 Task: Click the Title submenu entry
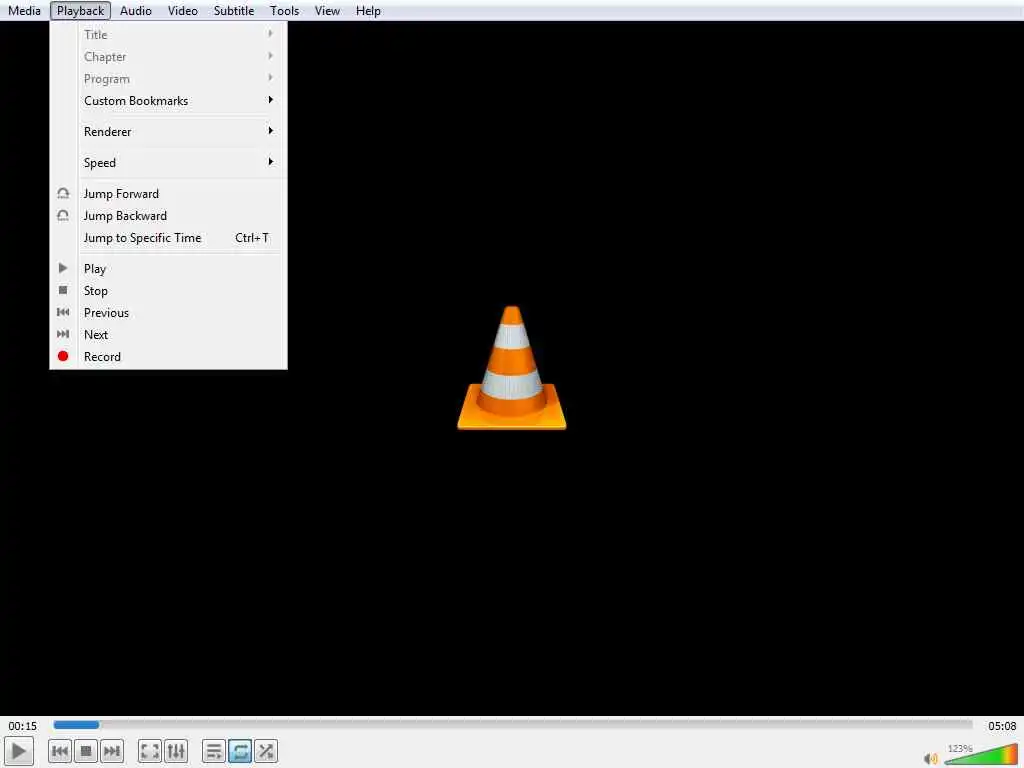coord(168,35)
